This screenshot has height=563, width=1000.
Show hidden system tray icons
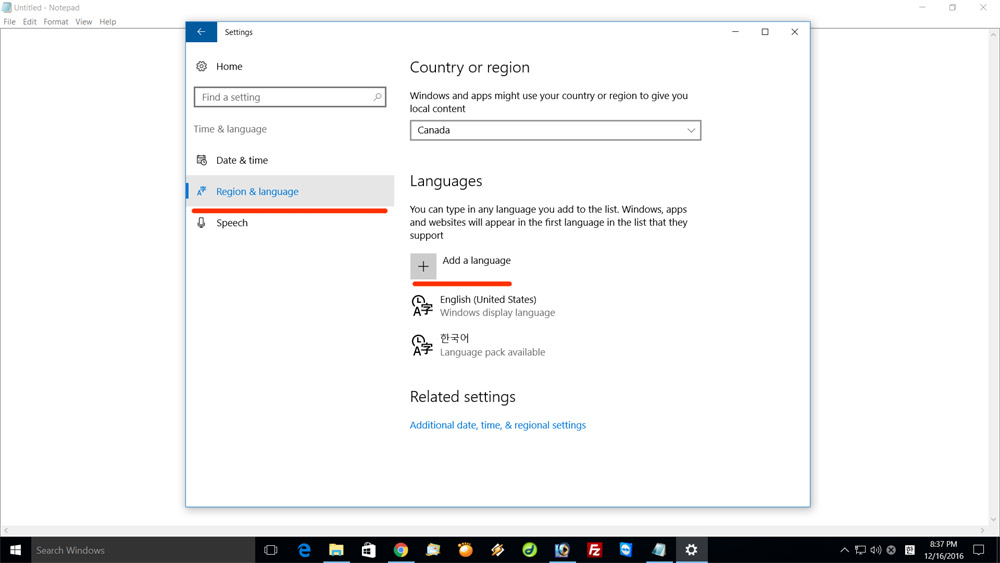click(x=844, y=550)
